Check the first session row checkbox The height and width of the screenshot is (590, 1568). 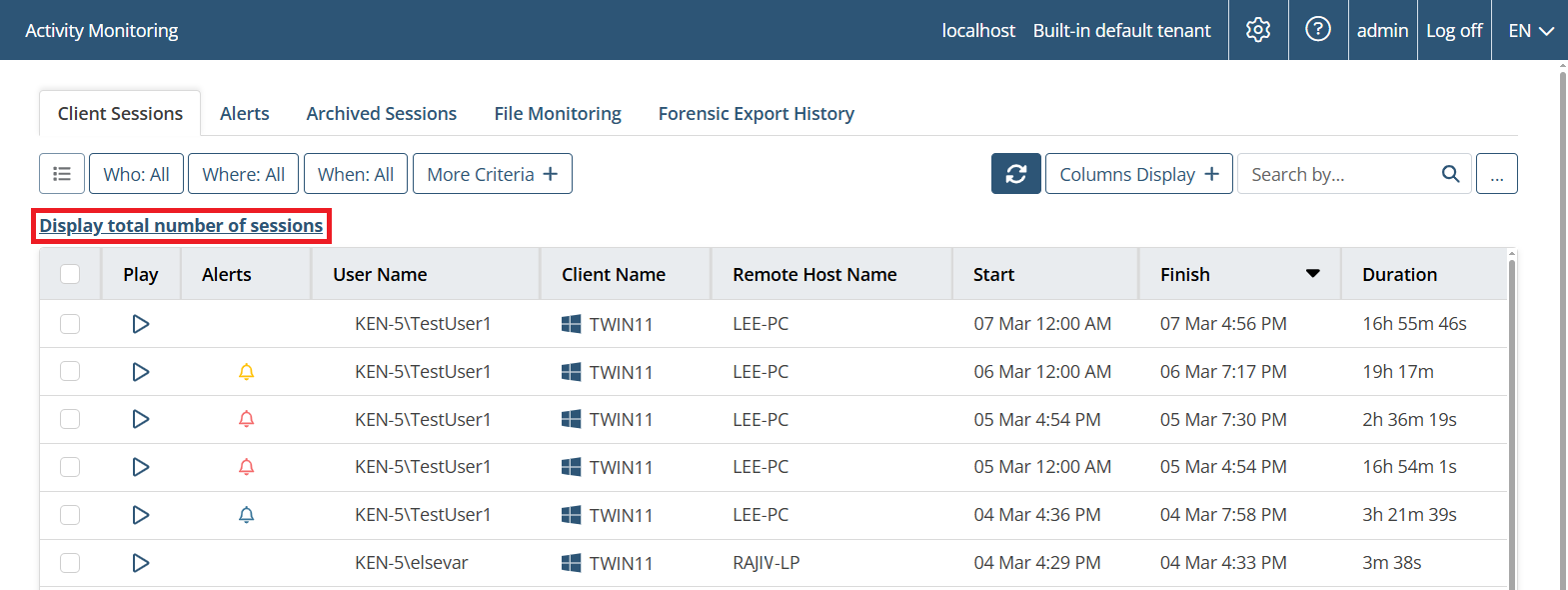point(70,324)
